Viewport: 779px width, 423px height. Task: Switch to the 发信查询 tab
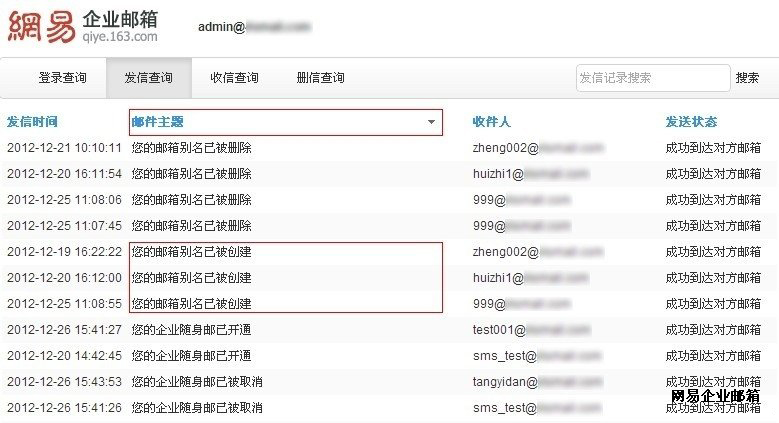coord(149,78)
